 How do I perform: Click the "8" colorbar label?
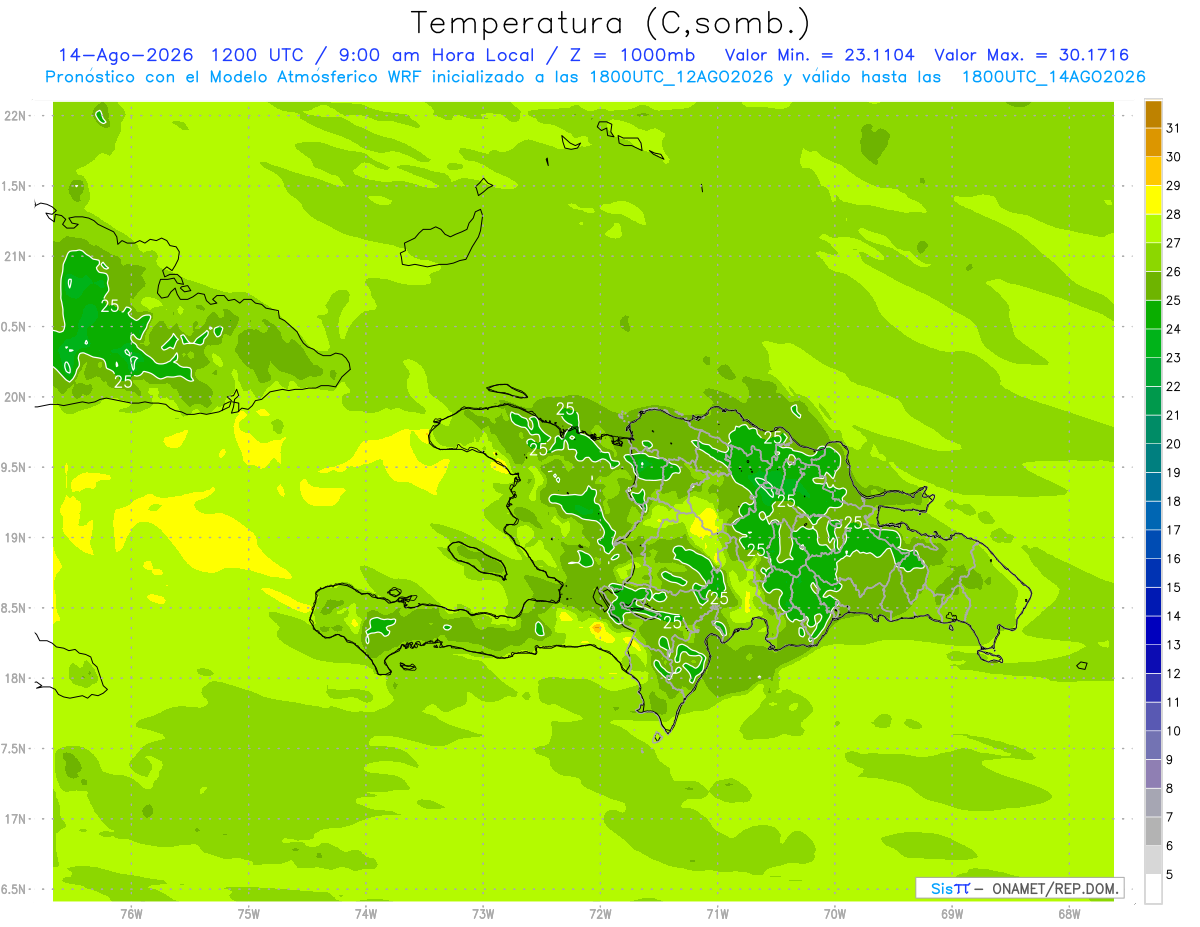(x=1169, y=788)
